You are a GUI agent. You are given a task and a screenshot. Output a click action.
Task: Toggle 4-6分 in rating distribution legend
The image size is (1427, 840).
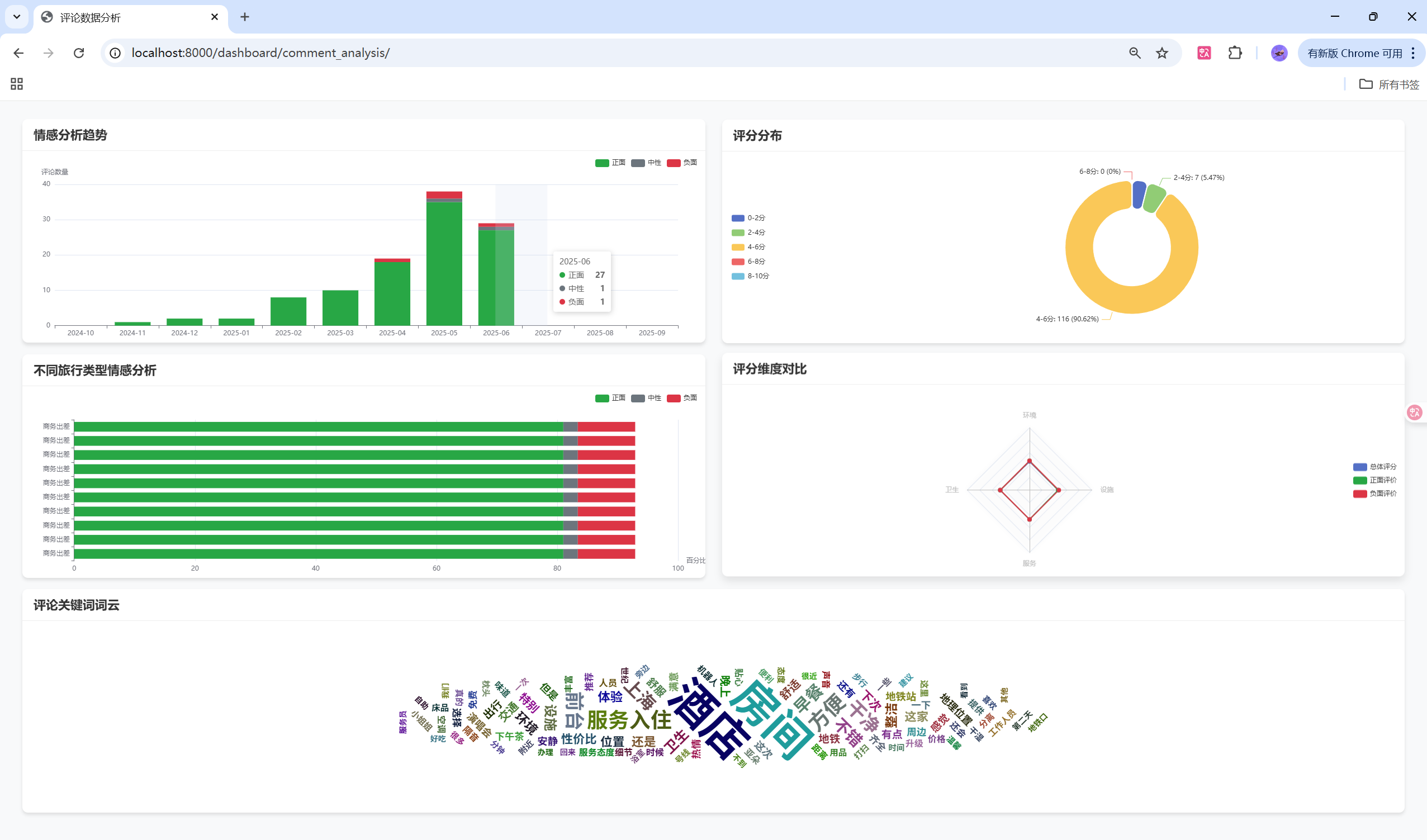(748, 248)
